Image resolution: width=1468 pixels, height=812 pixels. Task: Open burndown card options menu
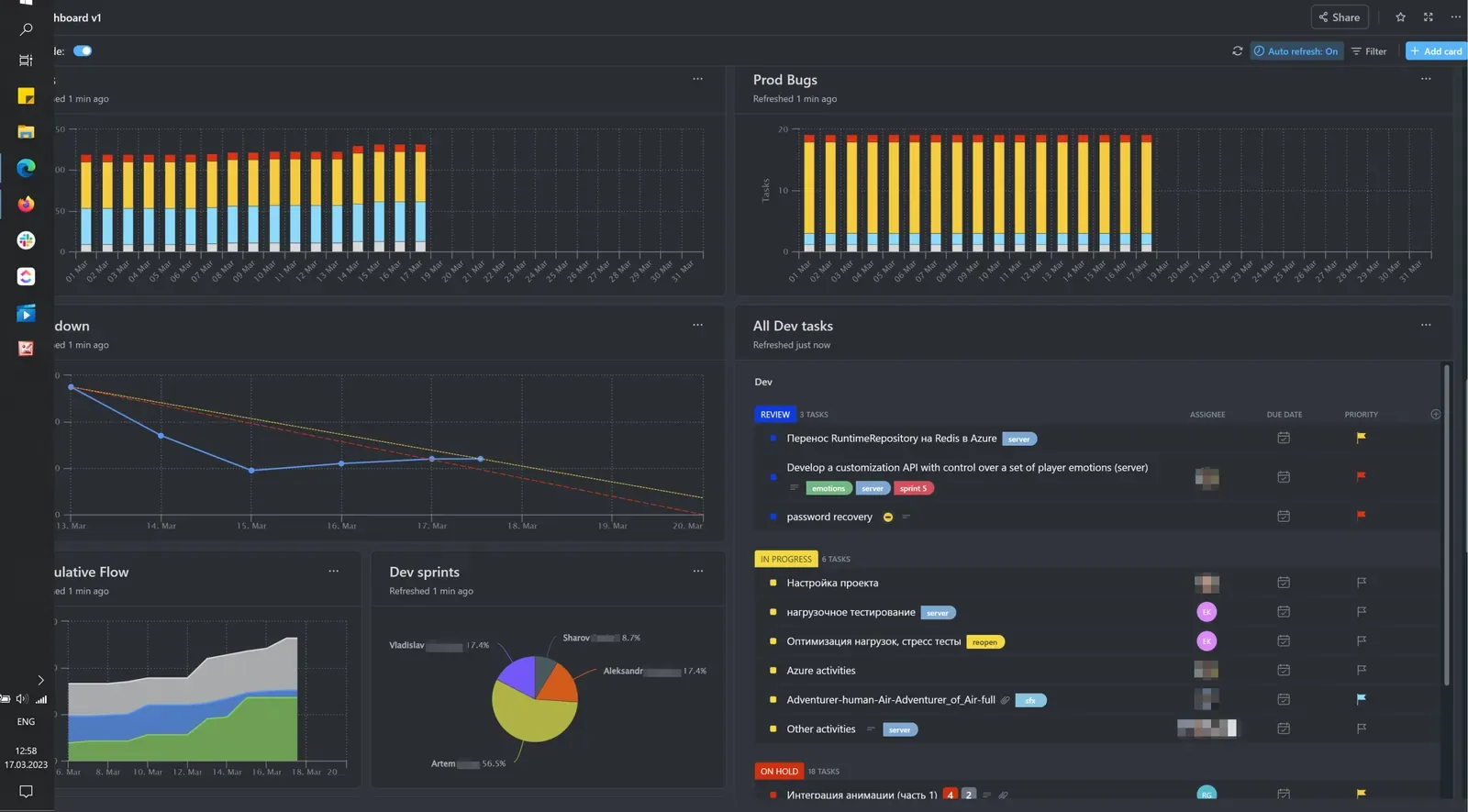pyautogui.click(x=698, y=325)
